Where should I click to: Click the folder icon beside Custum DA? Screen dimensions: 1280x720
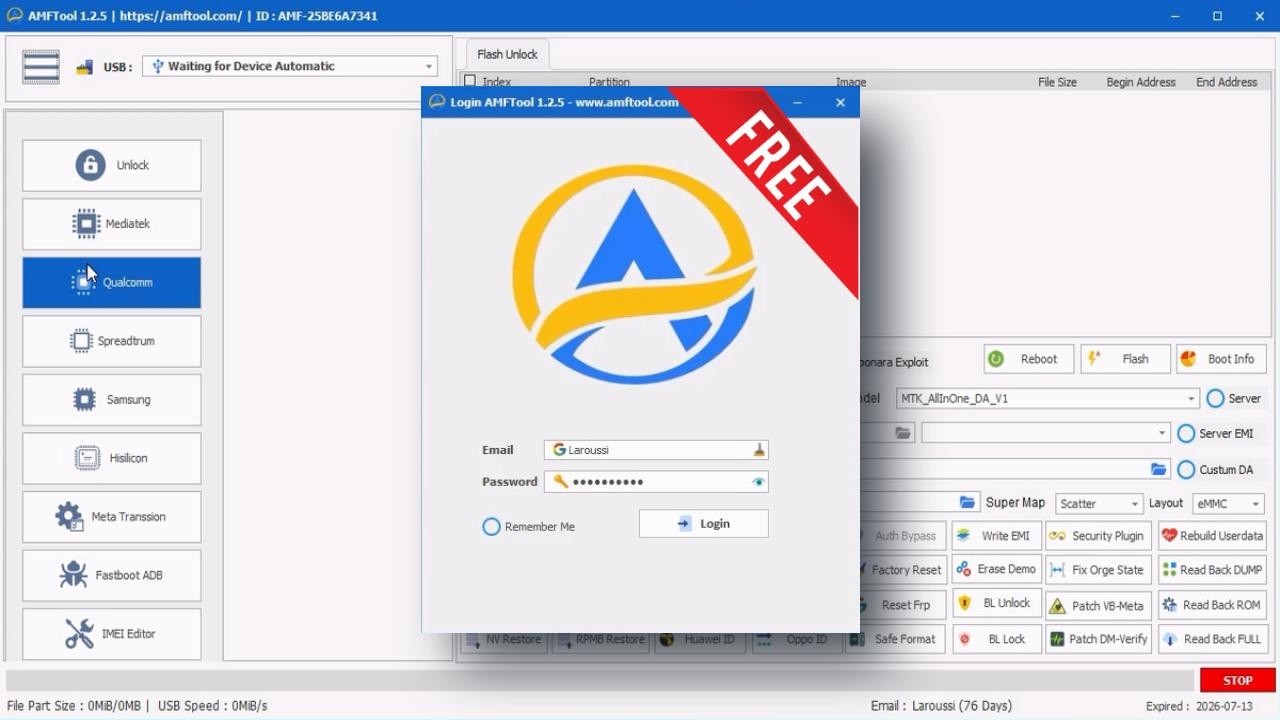click(x=1158, y=469)
